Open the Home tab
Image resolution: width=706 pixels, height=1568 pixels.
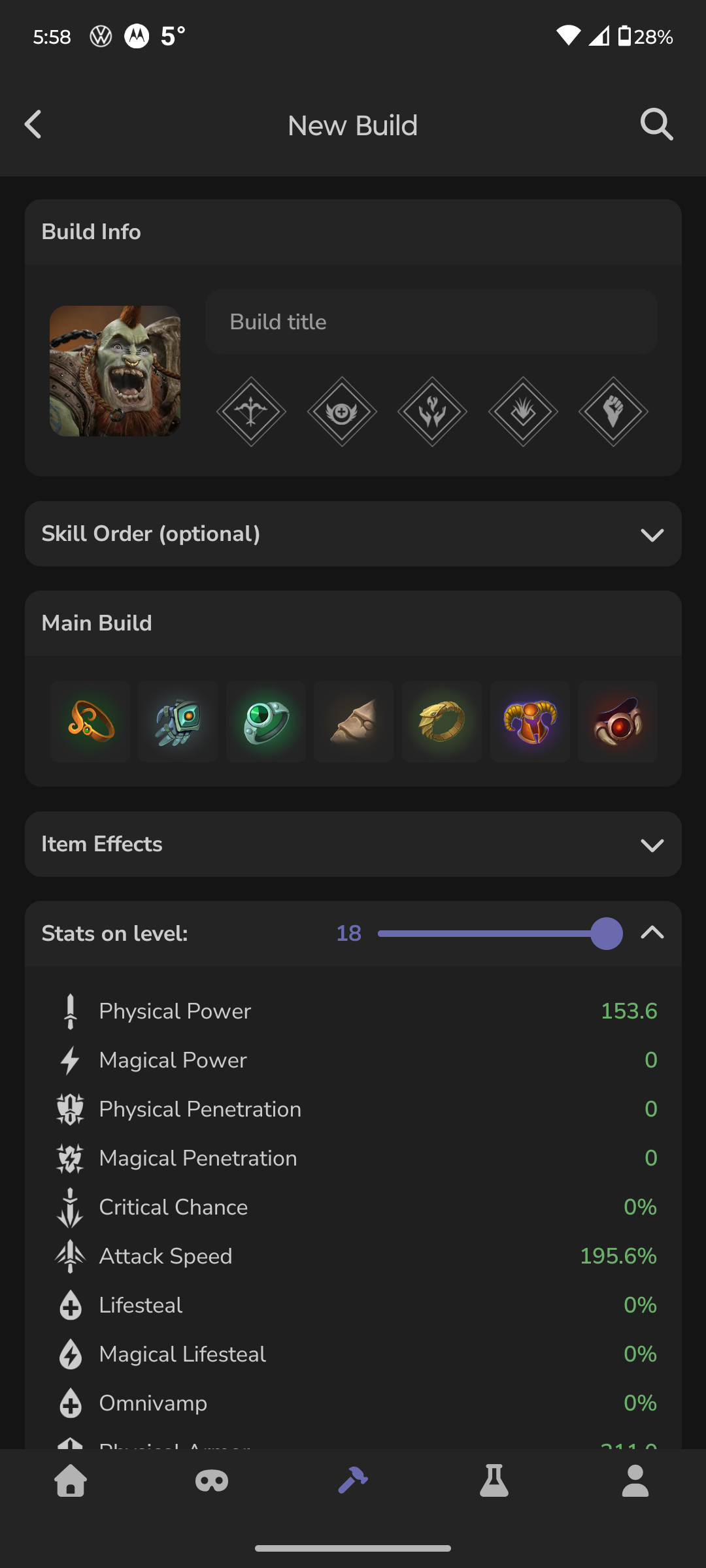click(71, 1480)
